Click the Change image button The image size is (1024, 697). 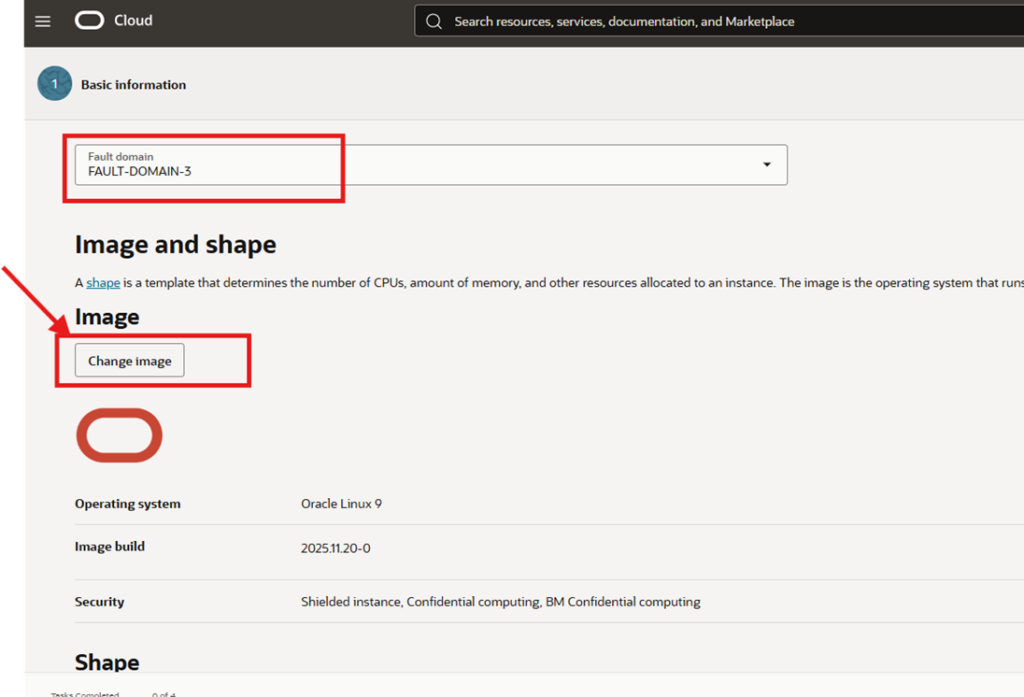point(130,361)
